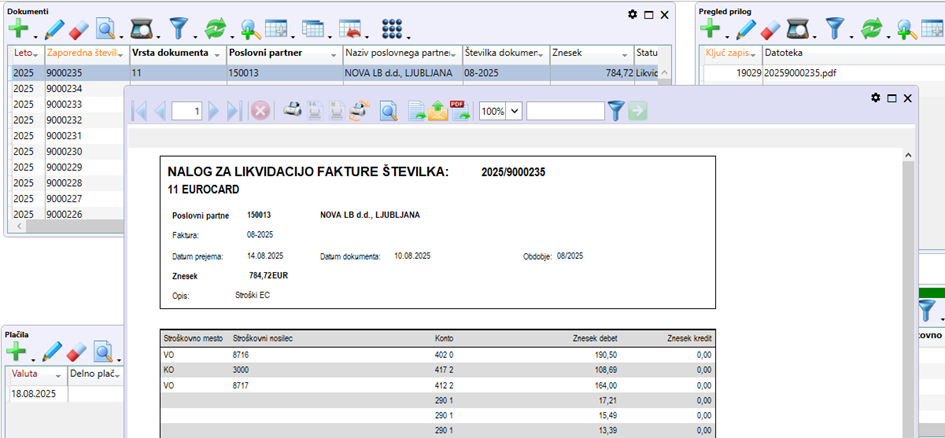945x438 pixels.
Task: Open Leto column filter dropdown arrow
Action: [x=36, y=54]
